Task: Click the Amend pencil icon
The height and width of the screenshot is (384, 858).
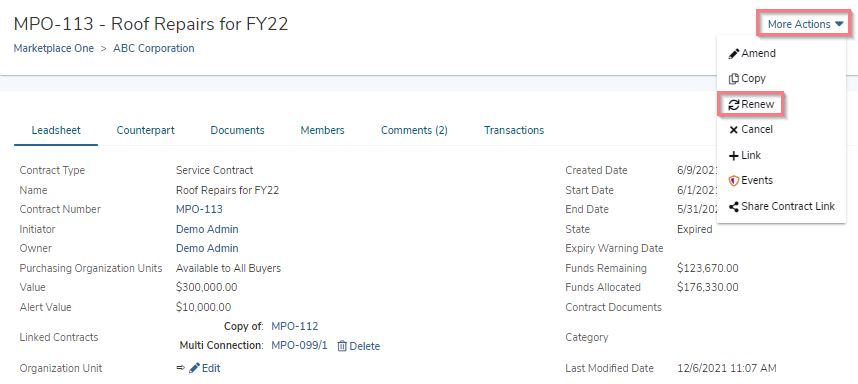Action: [x=734, y=54]
